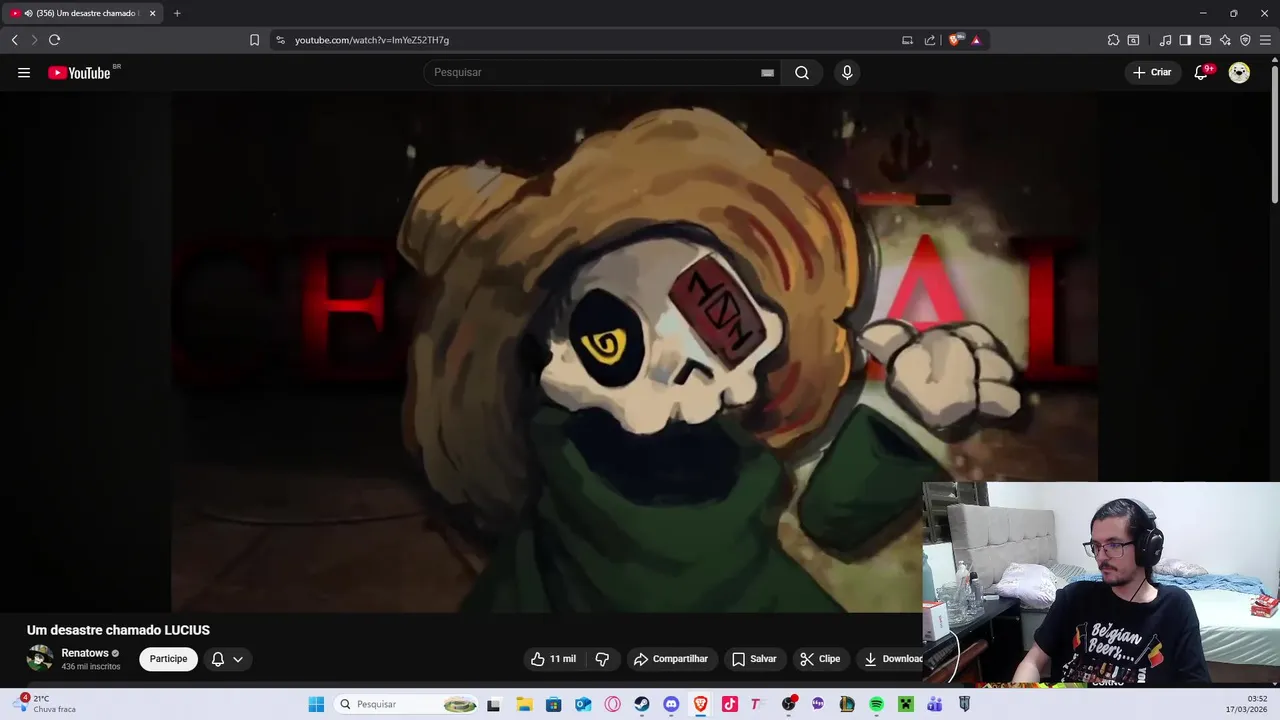Viewport: 1280px width, 720px height.
Task: Toggle the browser sidebar panel icon
Action: coord(1185,40)
